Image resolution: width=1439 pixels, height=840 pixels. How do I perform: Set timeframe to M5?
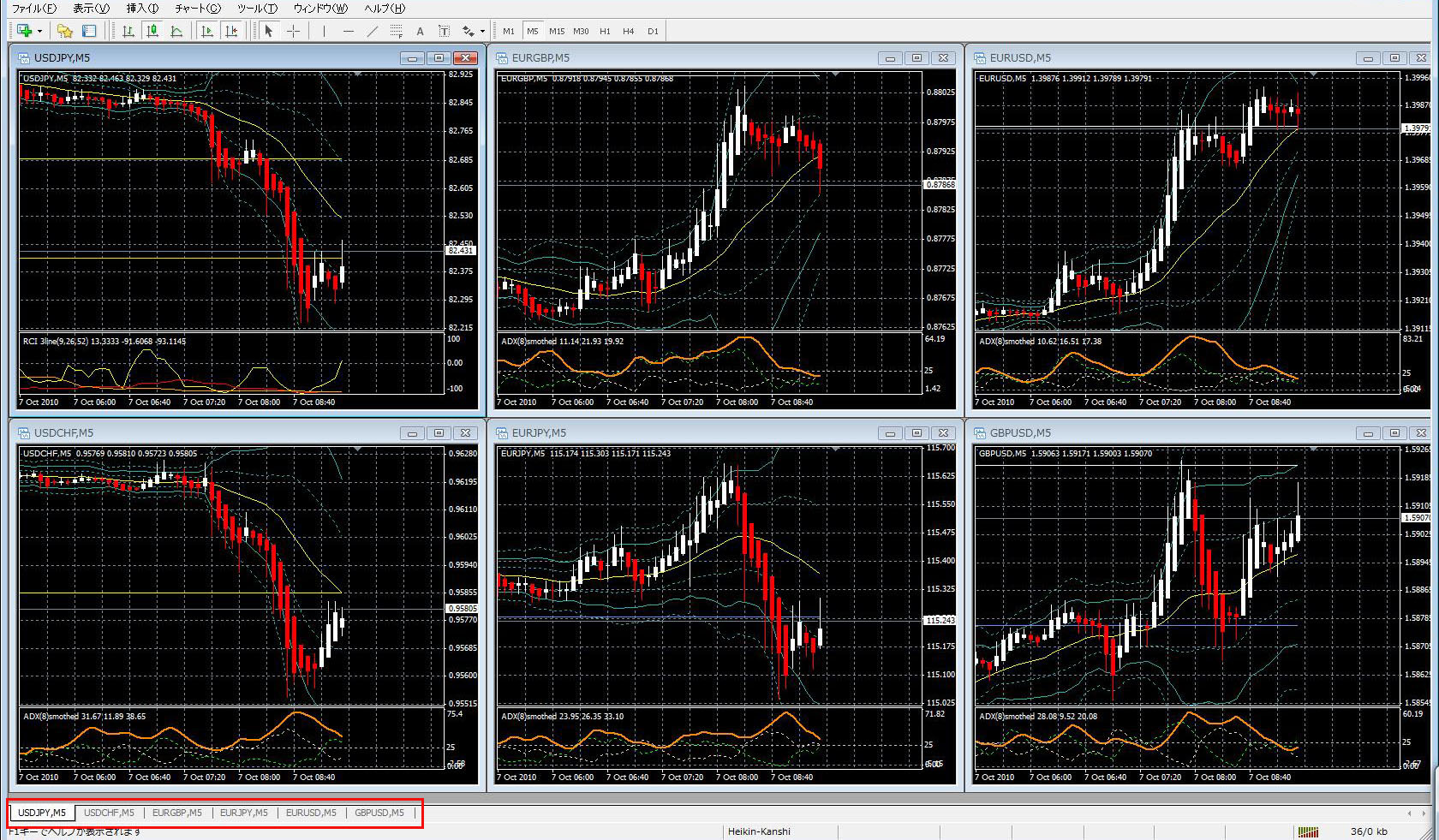pyautogui.click(x=533, y=31)
